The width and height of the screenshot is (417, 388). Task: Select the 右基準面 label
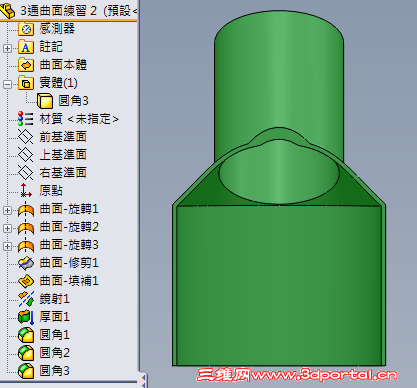pos(63,173)
